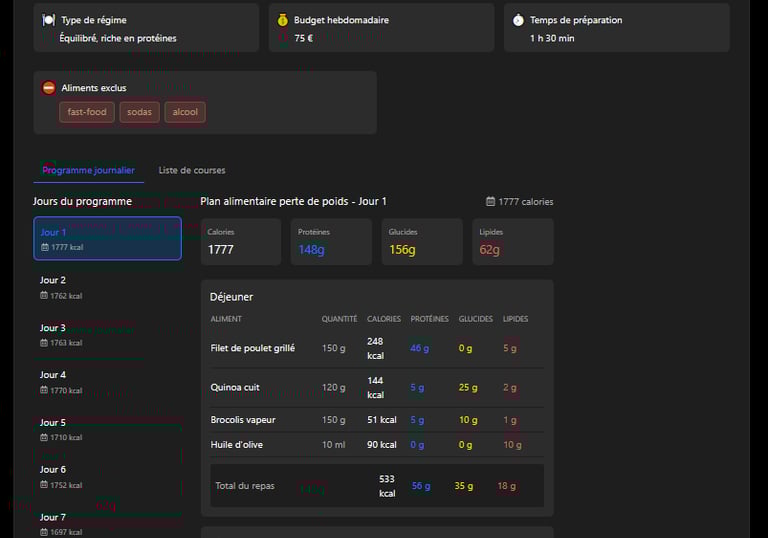Select Jour 7 in the day list
This screenshot has height=538, width=768.
click(x=107, y=524)
